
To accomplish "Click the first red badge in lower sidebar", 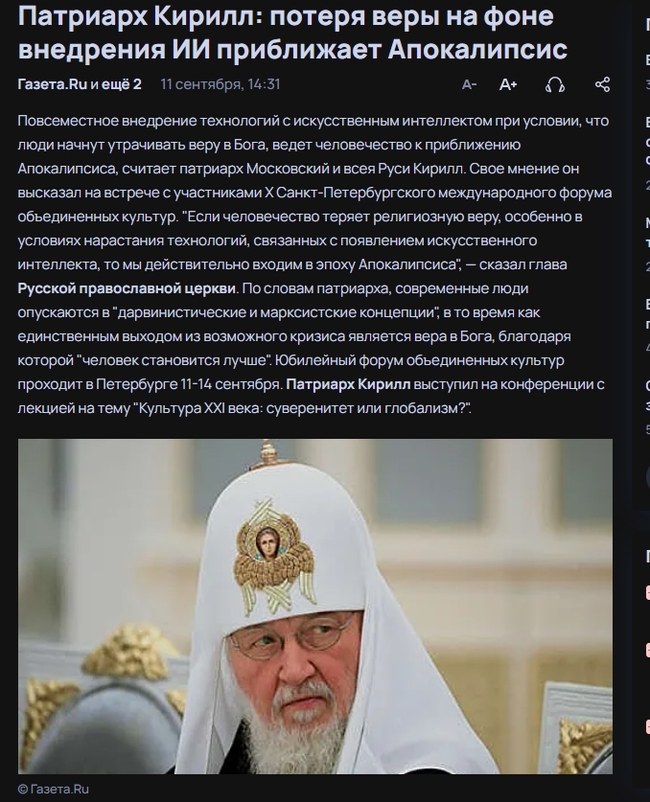I will (x=648, y=592).
